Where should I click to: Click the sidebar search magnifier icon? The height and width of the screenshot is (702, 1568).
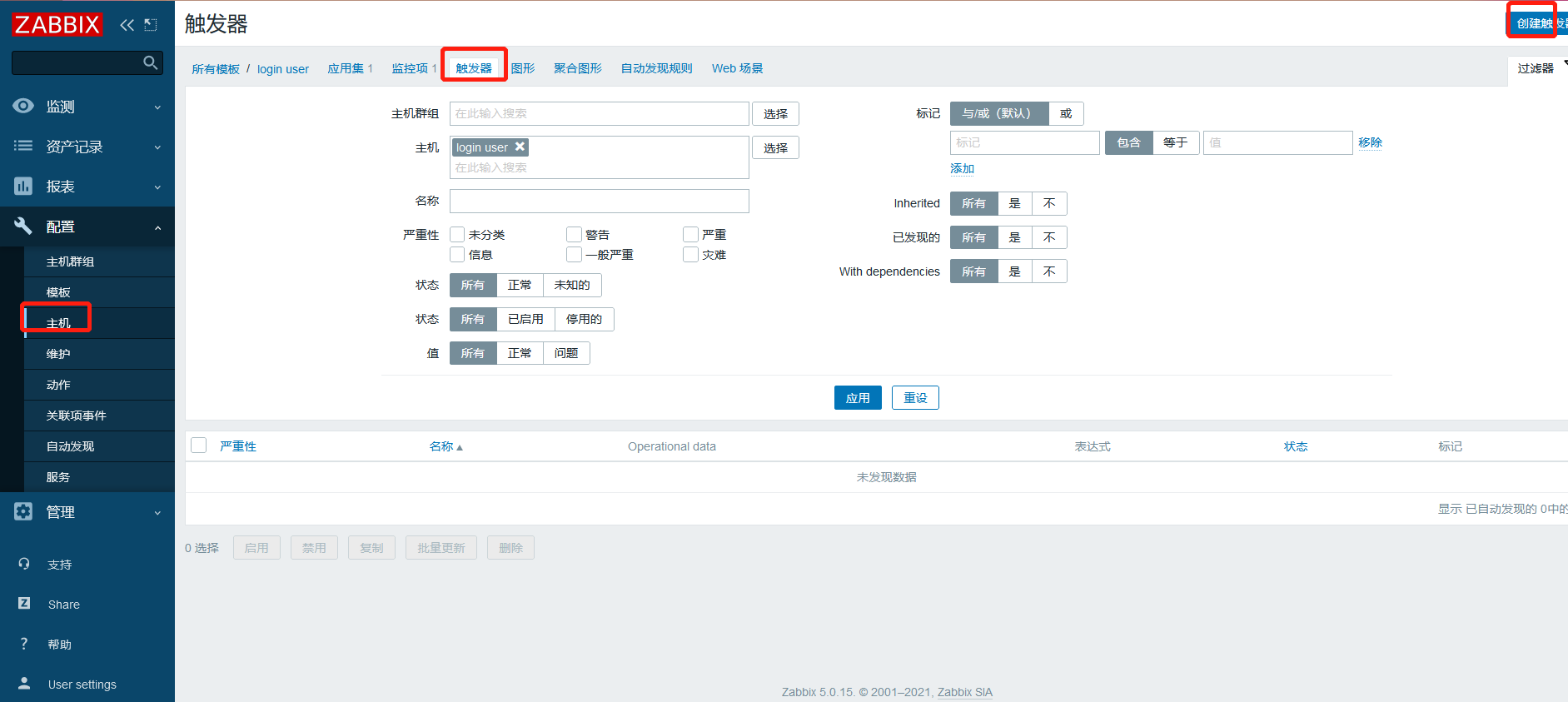[x=150, y=62]
